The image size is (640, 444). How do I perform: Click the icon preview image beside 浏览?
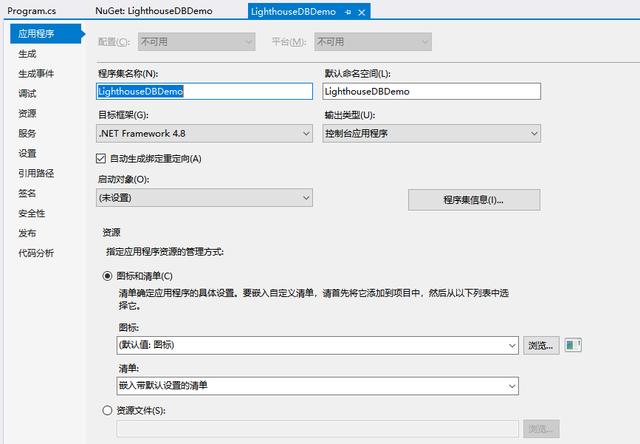pos(573,345)
